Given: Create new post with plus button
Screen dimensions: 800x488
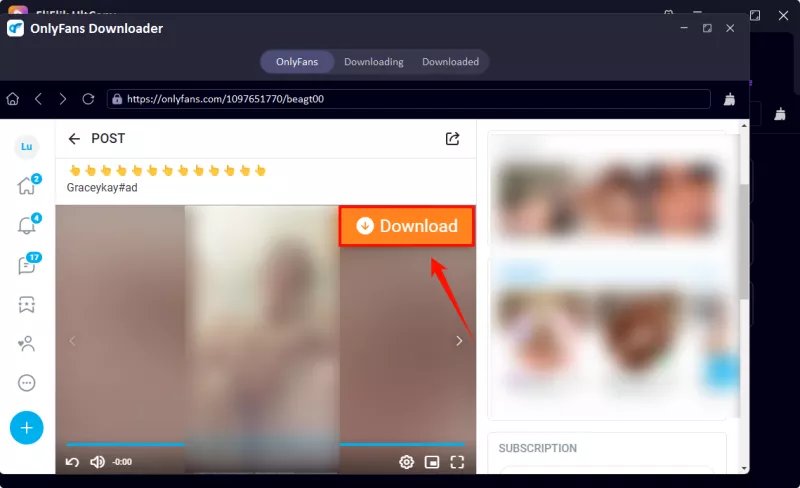Looking at the screenshot, I should pyautogui.click(x=27, y=428).
